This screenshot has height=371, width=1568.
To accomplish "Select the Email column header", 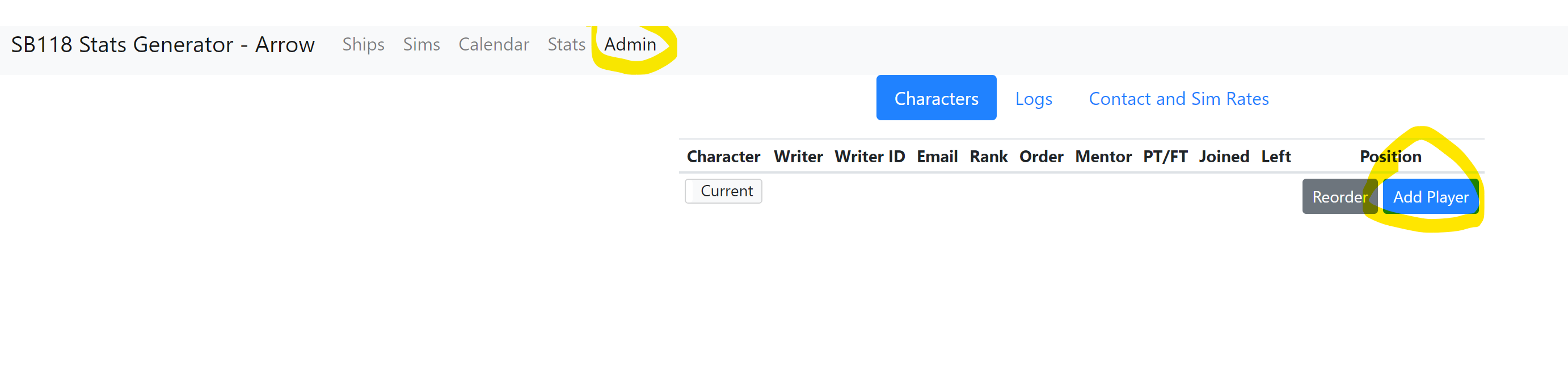I will click(x=937, y=157).
